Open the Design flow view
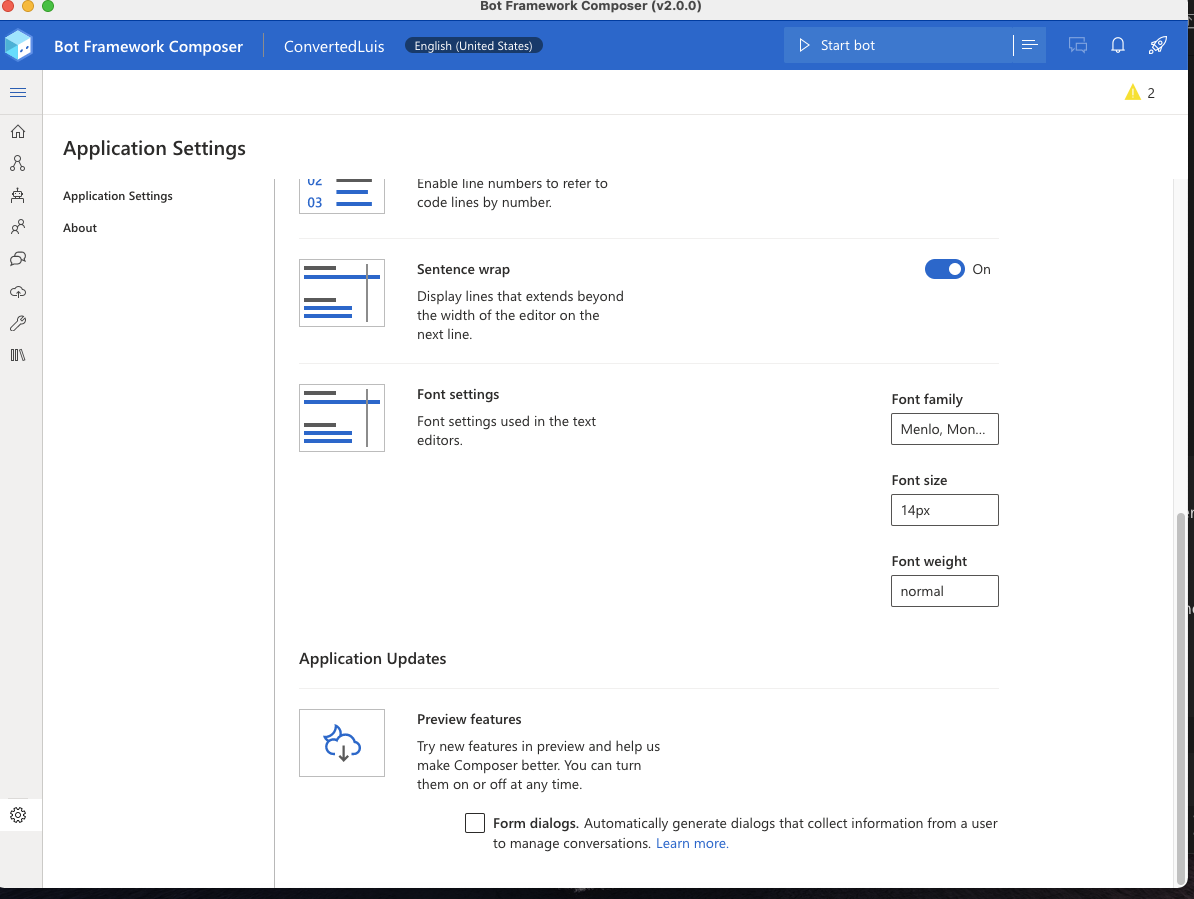The image size is (1194, 899). (18, 163)
